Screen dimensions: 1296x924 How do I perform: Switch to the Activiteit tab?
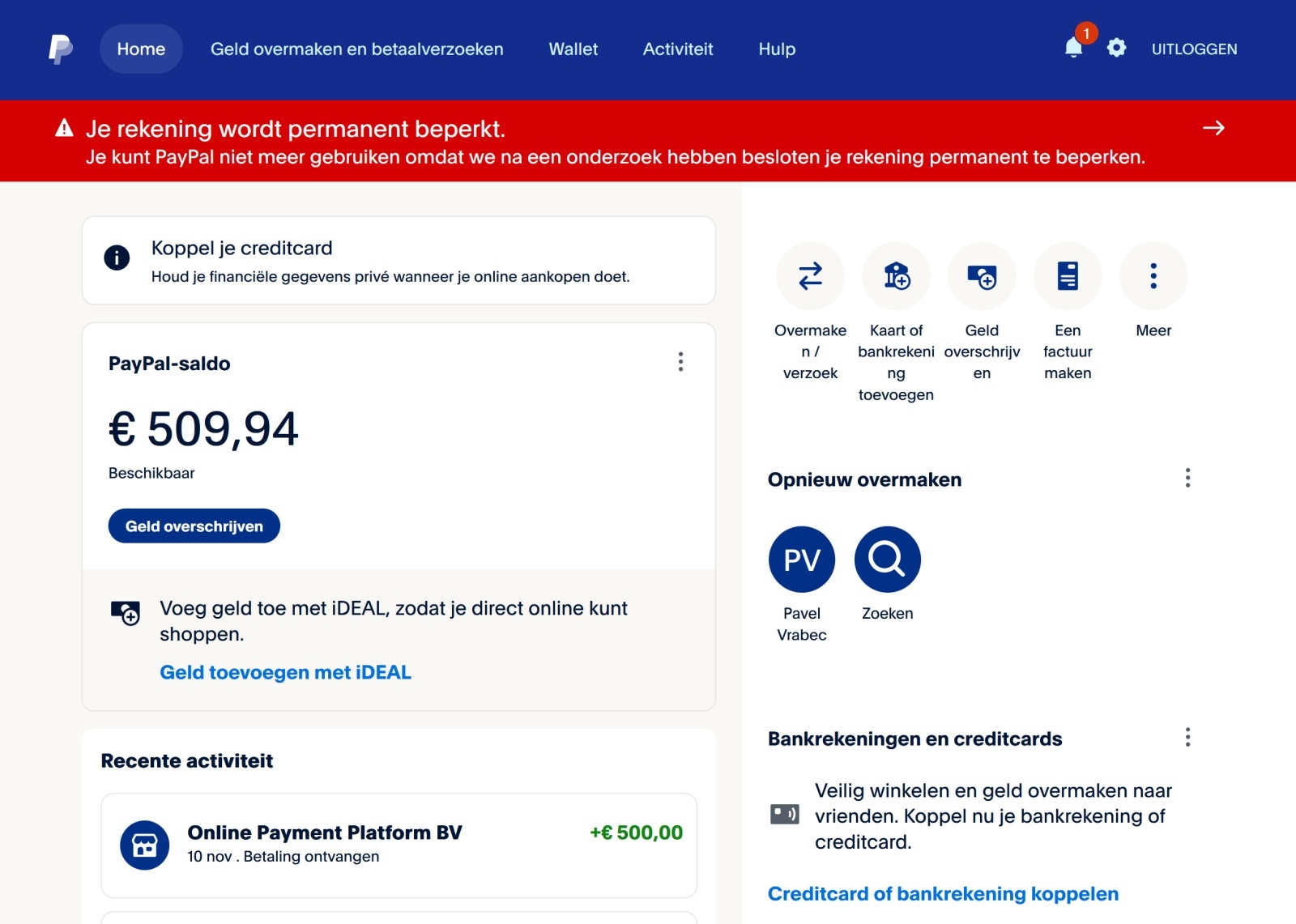pos(677,49)
